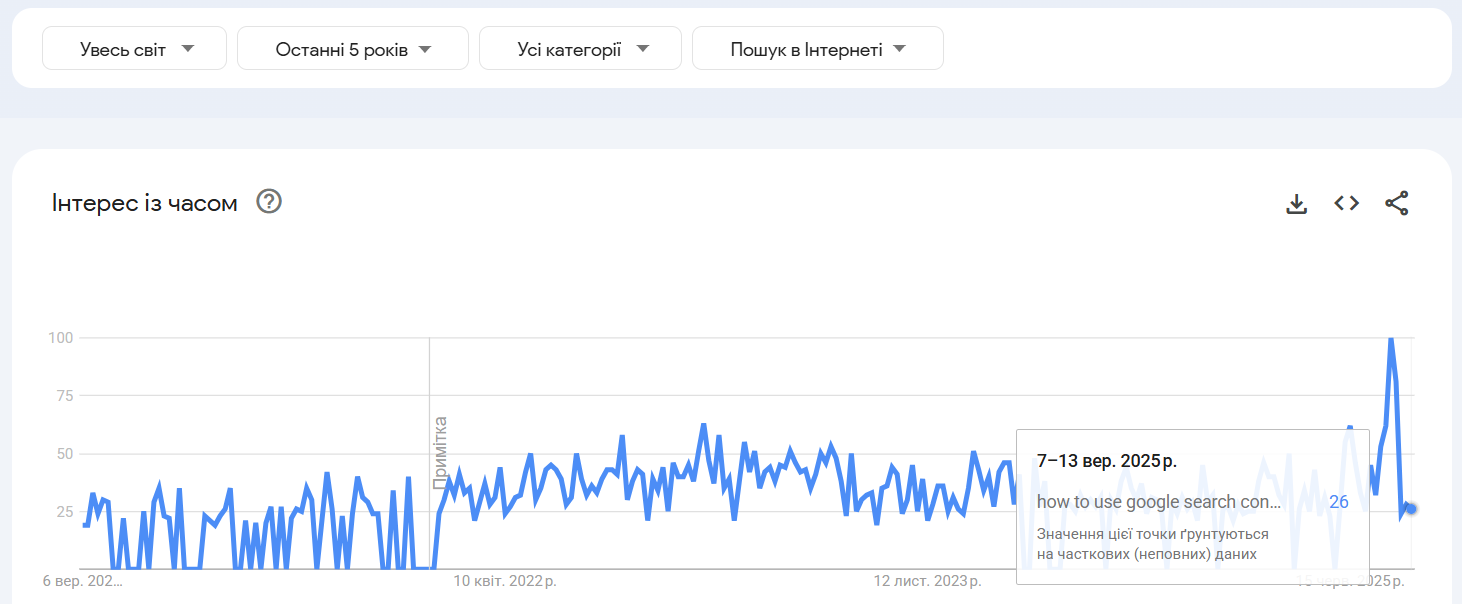Open the "Увесь світ" region dropdown
Viewport: 1462px width, 604px height.
point(134,47)
